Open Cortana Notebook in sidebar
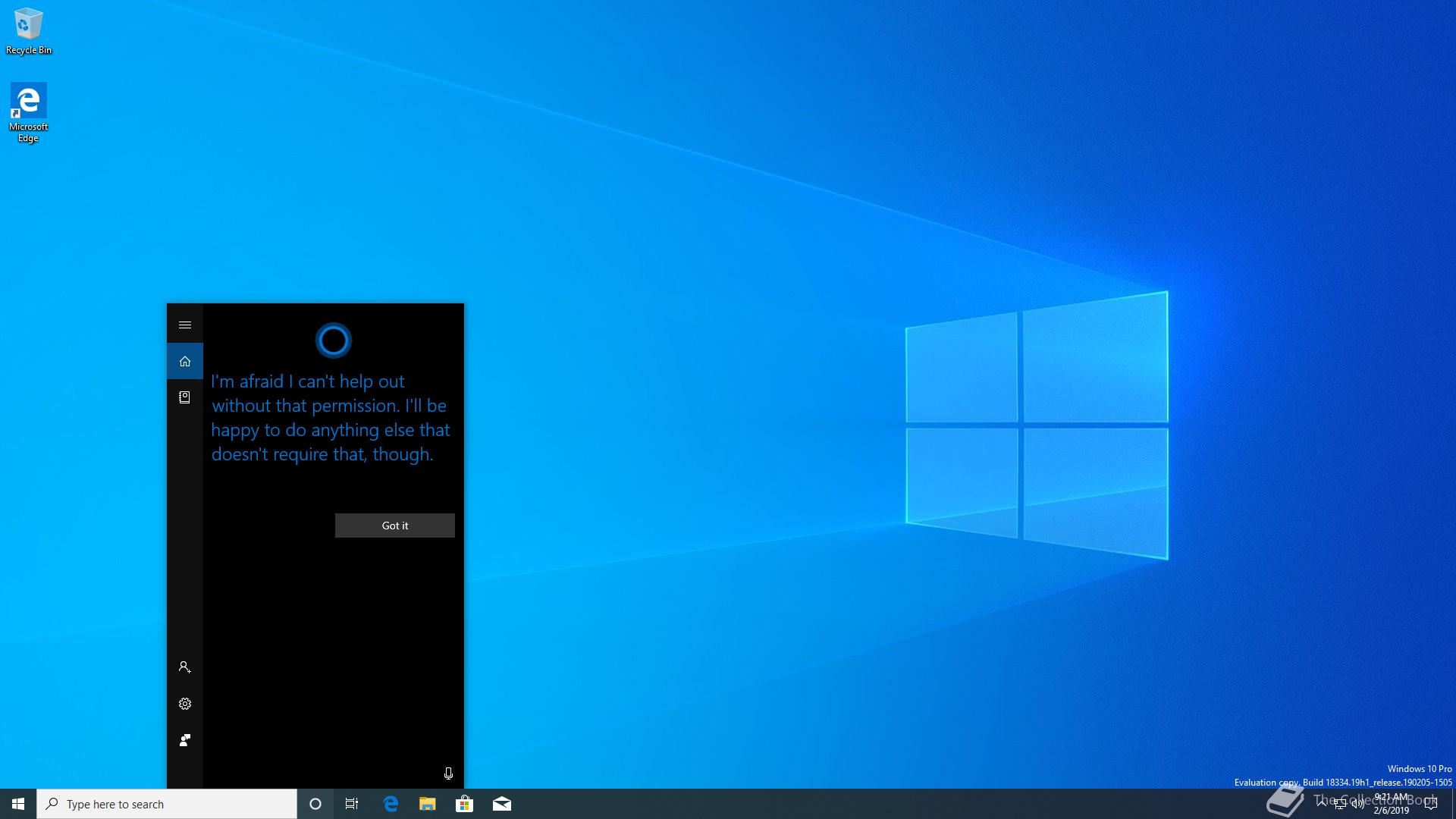 pos(184,397)
